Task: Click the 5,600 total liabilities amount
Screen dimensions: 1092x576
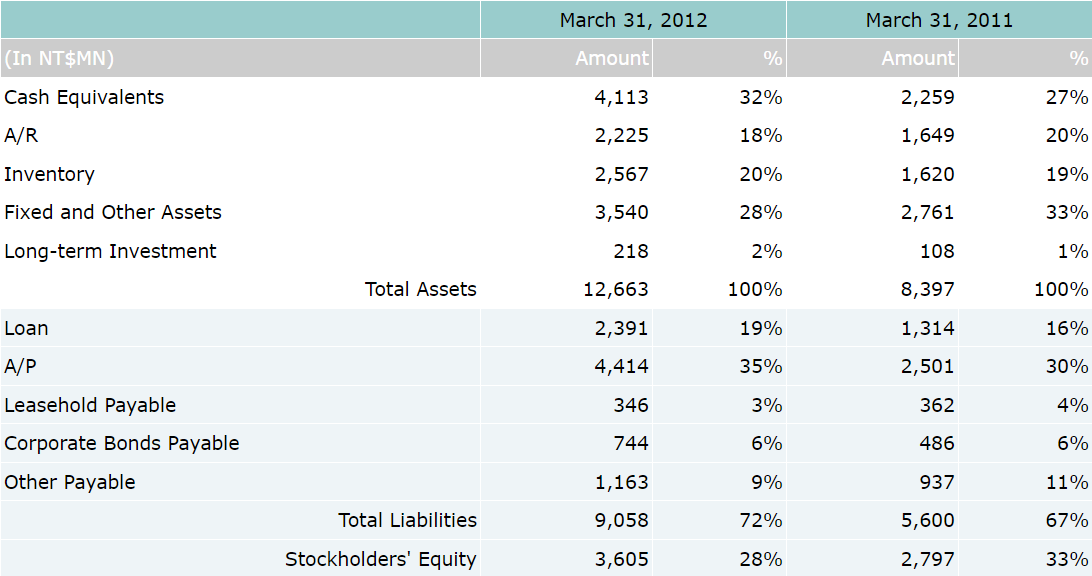Action: 927,520
